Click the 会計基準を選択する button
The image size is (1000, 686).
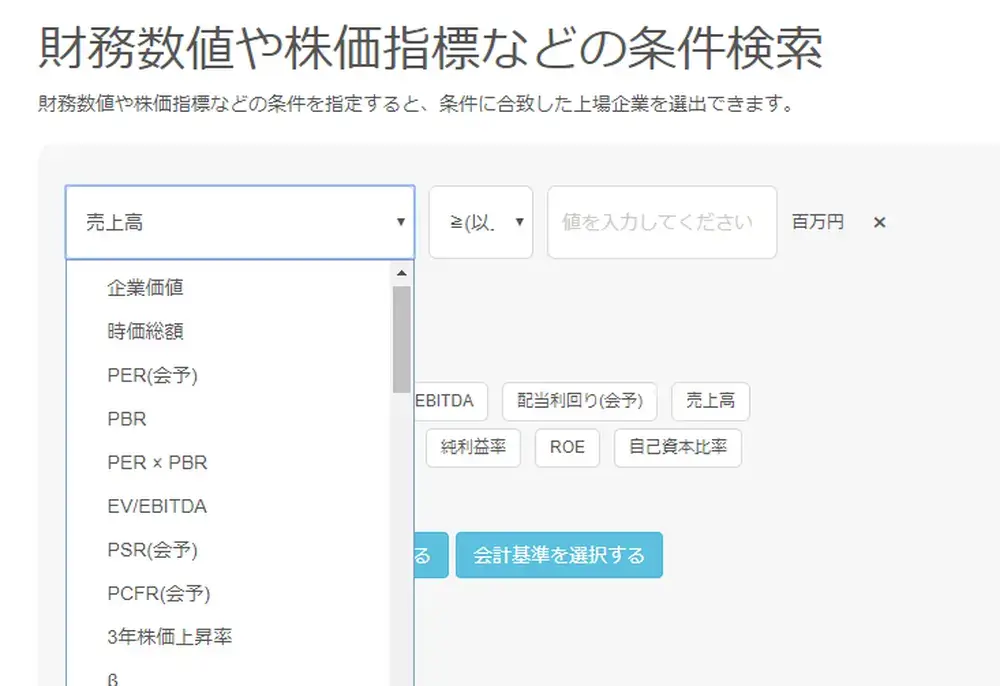tap(559, 555)
